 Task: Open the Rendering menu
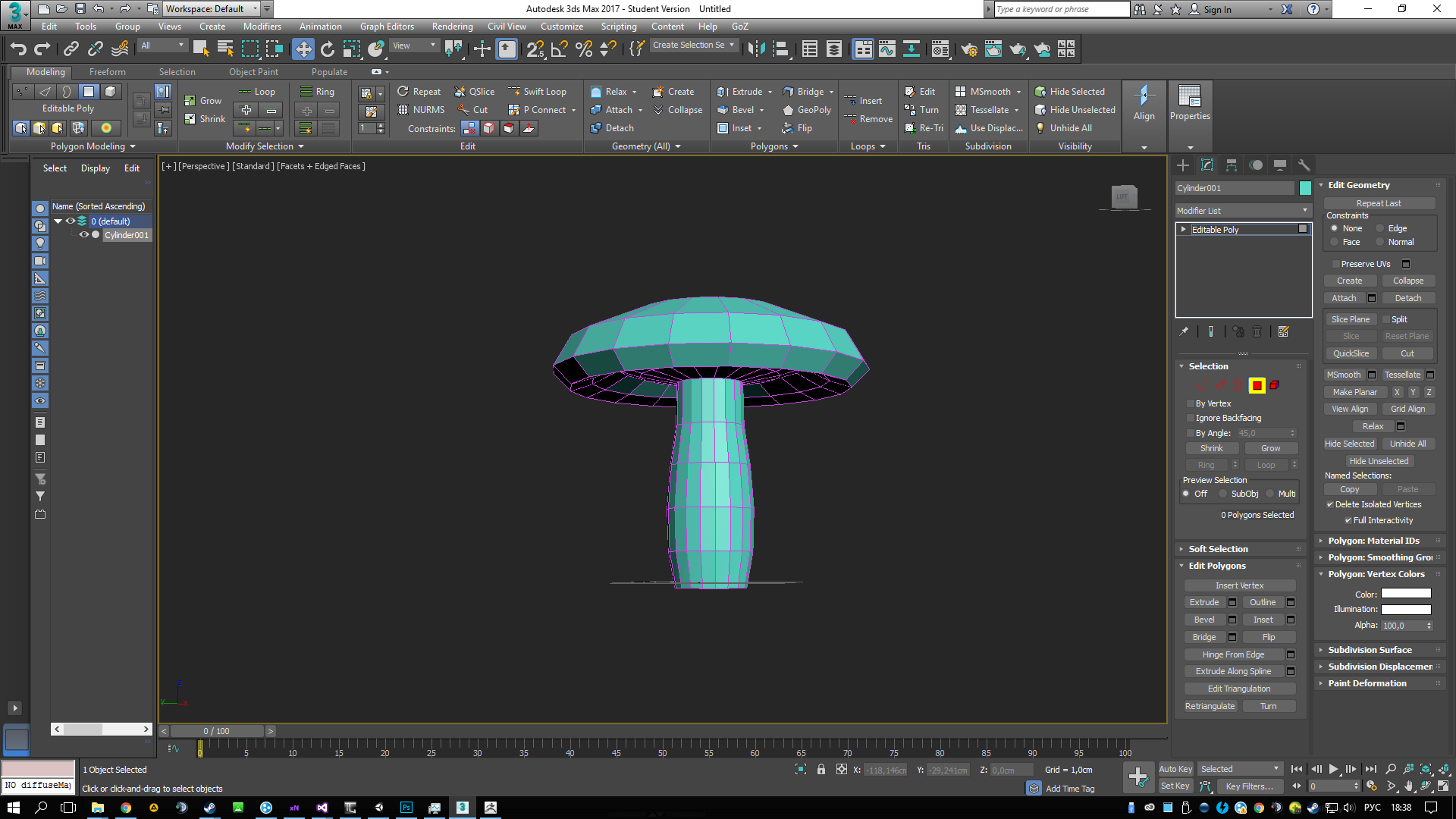[x=452, y=27]
